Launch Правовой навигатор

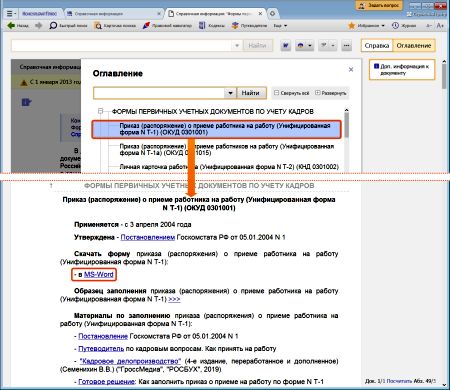pyautogui.click(x=167, y=25)
